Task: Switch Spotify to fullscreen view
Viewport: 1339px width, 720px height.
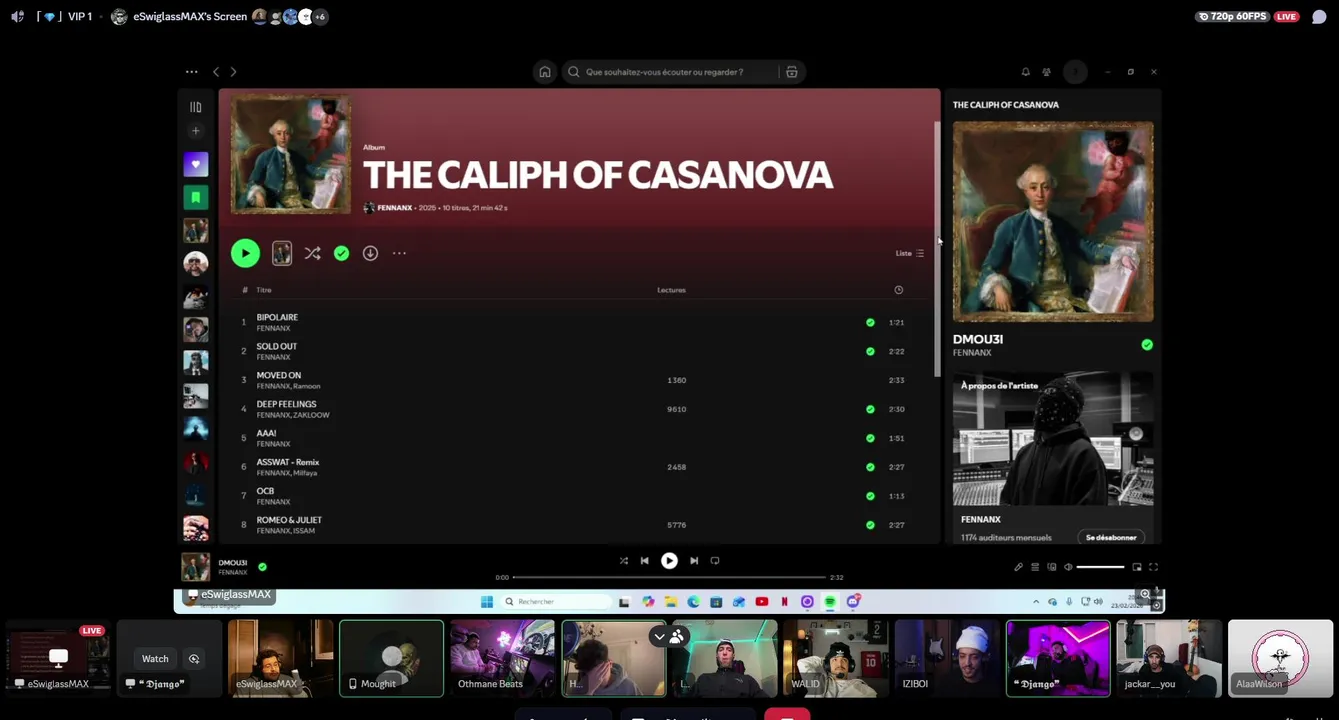Action: pos(1153,567)
